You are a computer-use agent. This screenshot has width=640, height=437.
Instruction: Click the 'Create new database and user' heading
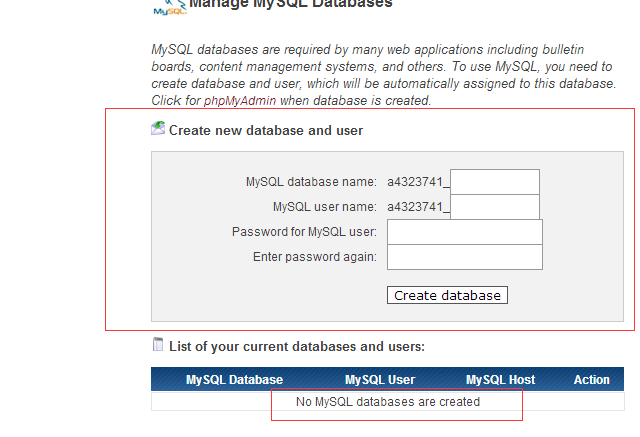tap(266, 131)
